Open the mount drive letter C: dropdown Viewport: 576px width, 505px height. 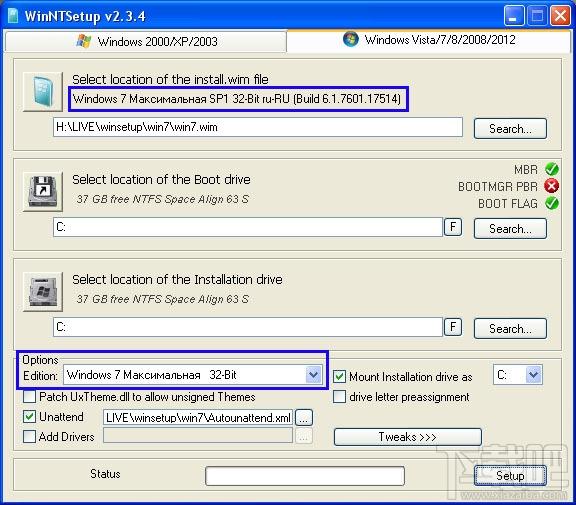point(533,375)
